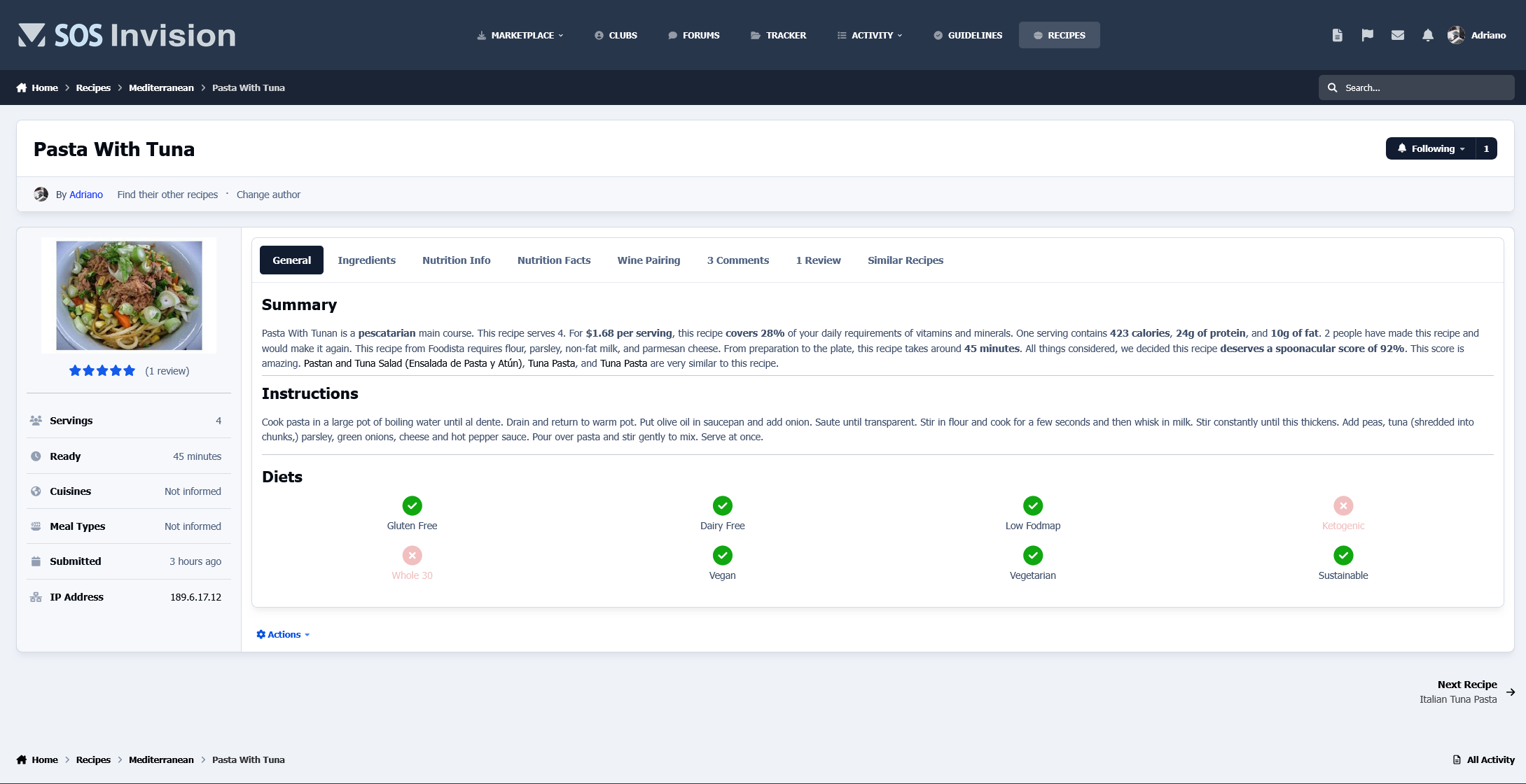The width and height of the screenshot is (1526, 784).
Task: Open the messages envelope icon
Action: click(1397, 35)
